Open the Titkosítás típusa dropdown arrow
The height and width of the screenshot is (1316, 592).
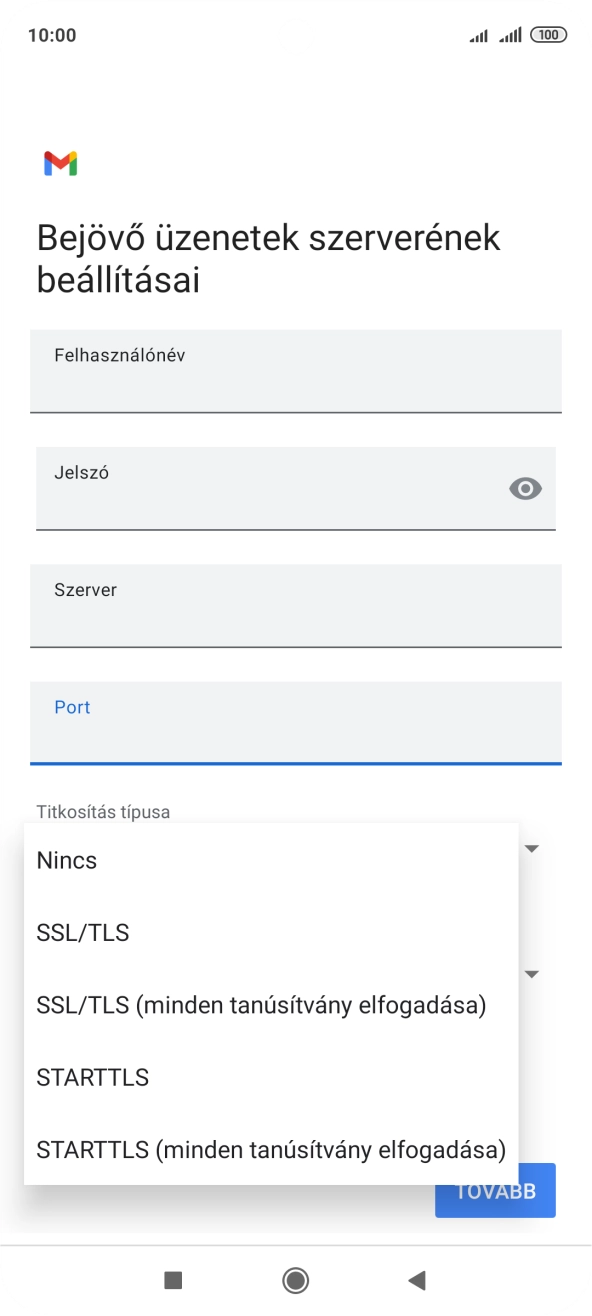point(532,847)
